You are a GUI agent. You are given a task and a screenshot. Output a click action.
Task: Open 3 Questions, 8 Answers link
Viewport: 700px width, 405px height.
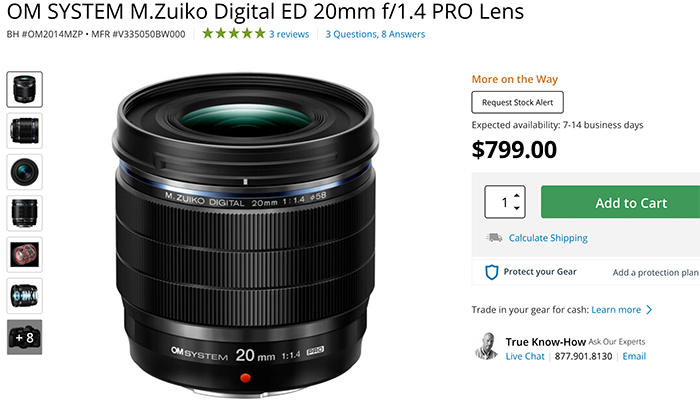[375, 34]
